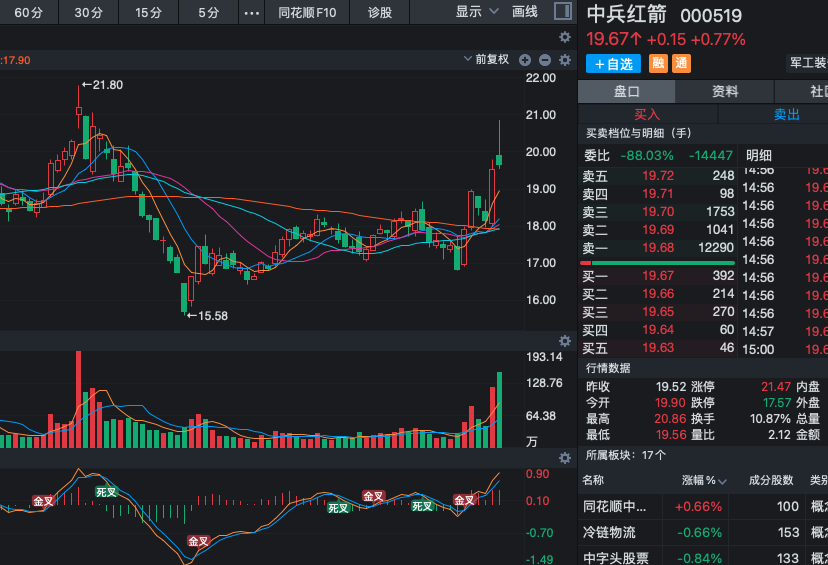Open MACD panel settings gear
The width and height of the screenshot is (828, 565).
(x=565, y=458)
